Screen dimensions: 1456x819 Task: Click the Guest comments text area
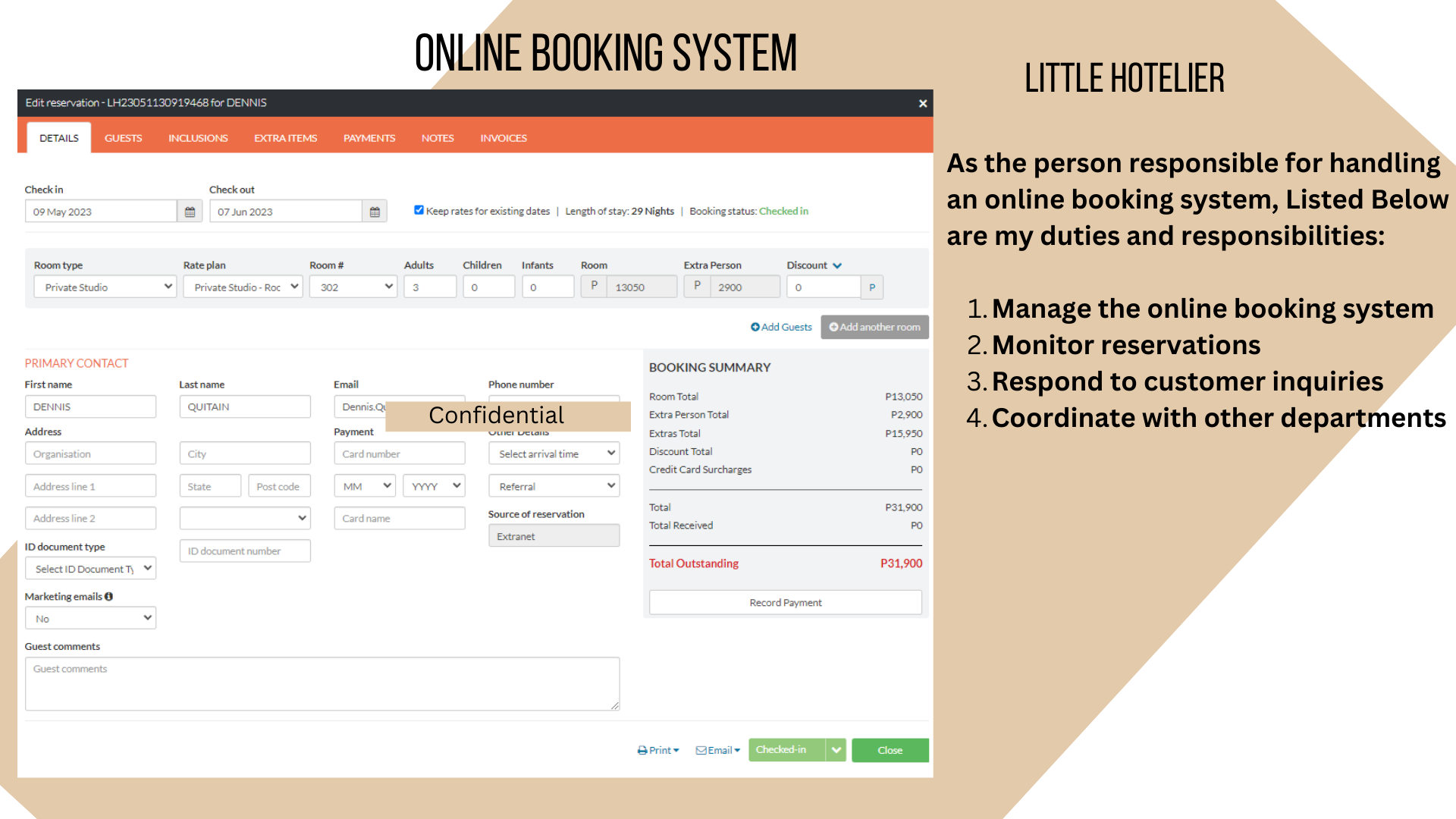pyautogui.click(x=322, y=683)
